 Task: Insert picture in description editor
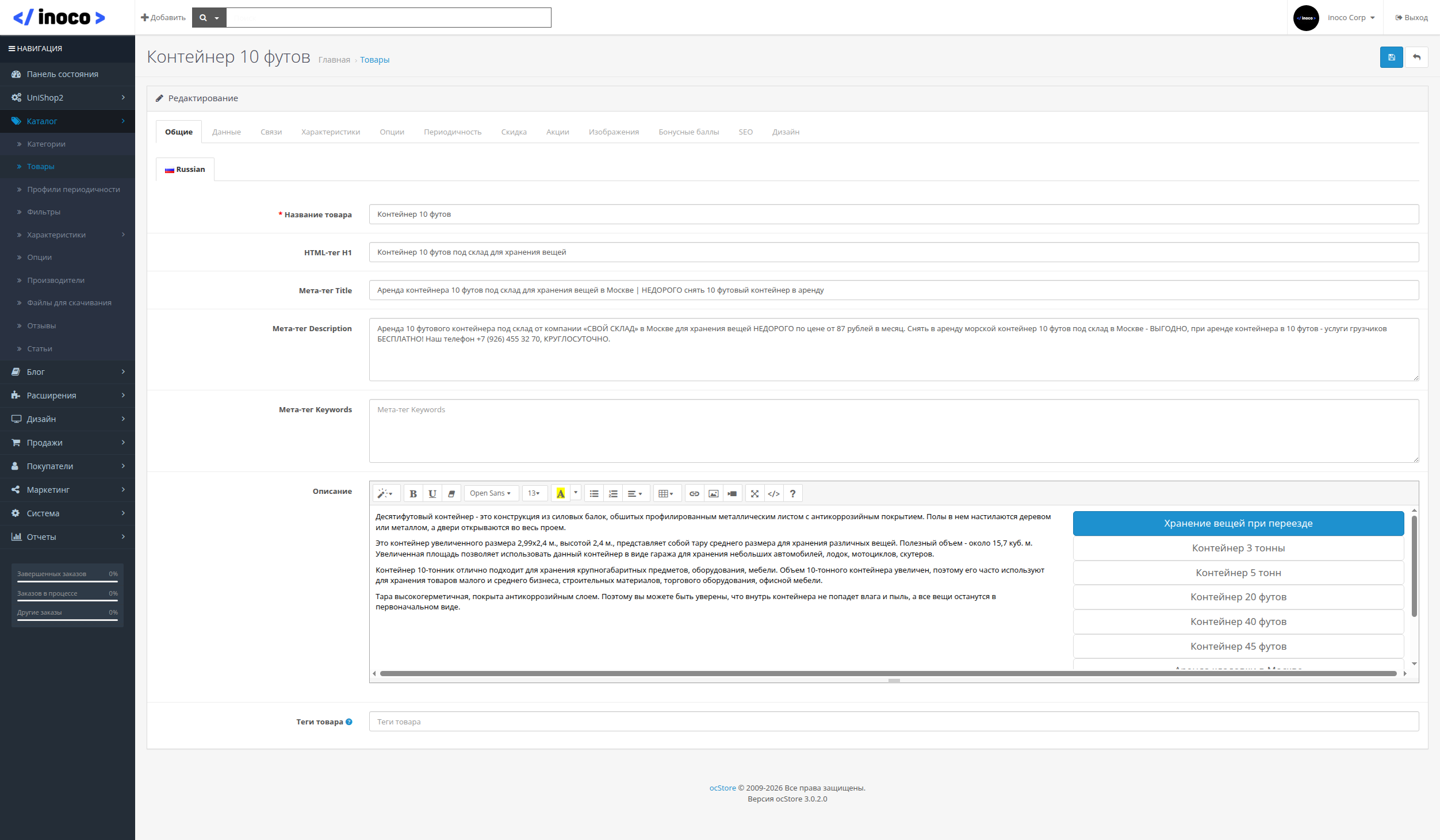[x=713, y=493]
